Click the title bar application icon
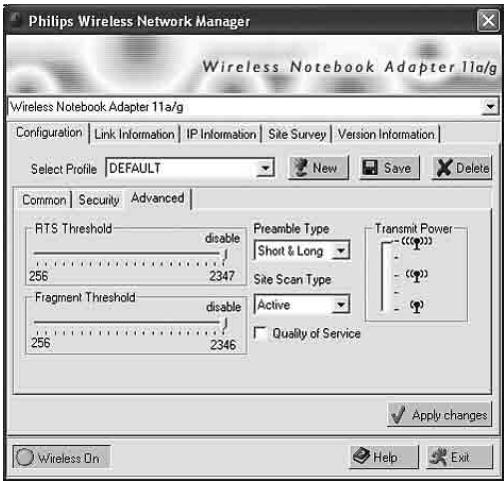 coord(15,21)
